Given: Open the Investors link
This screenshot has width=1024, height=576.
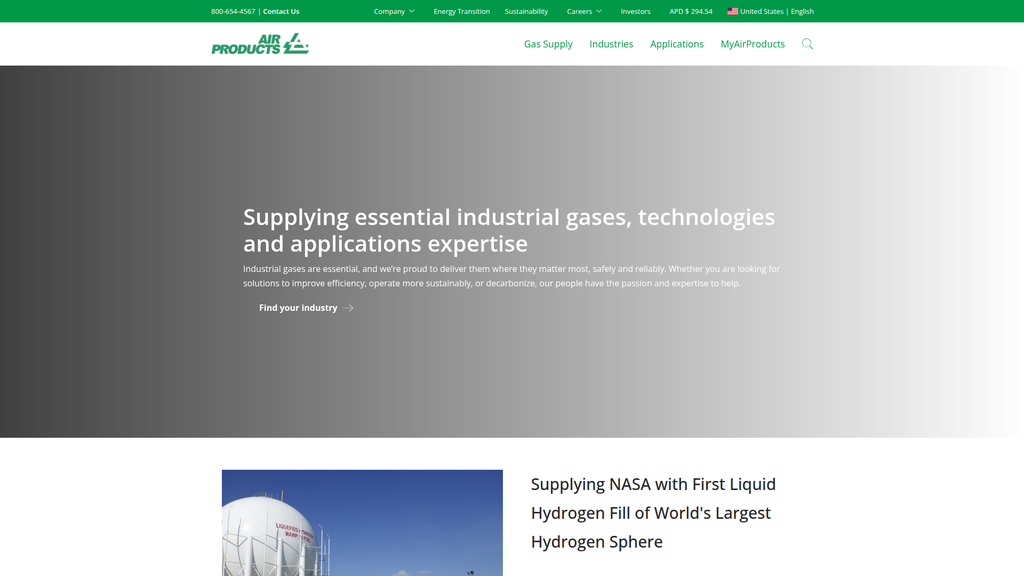Looking at the screenshot, I should coord(635,11).
